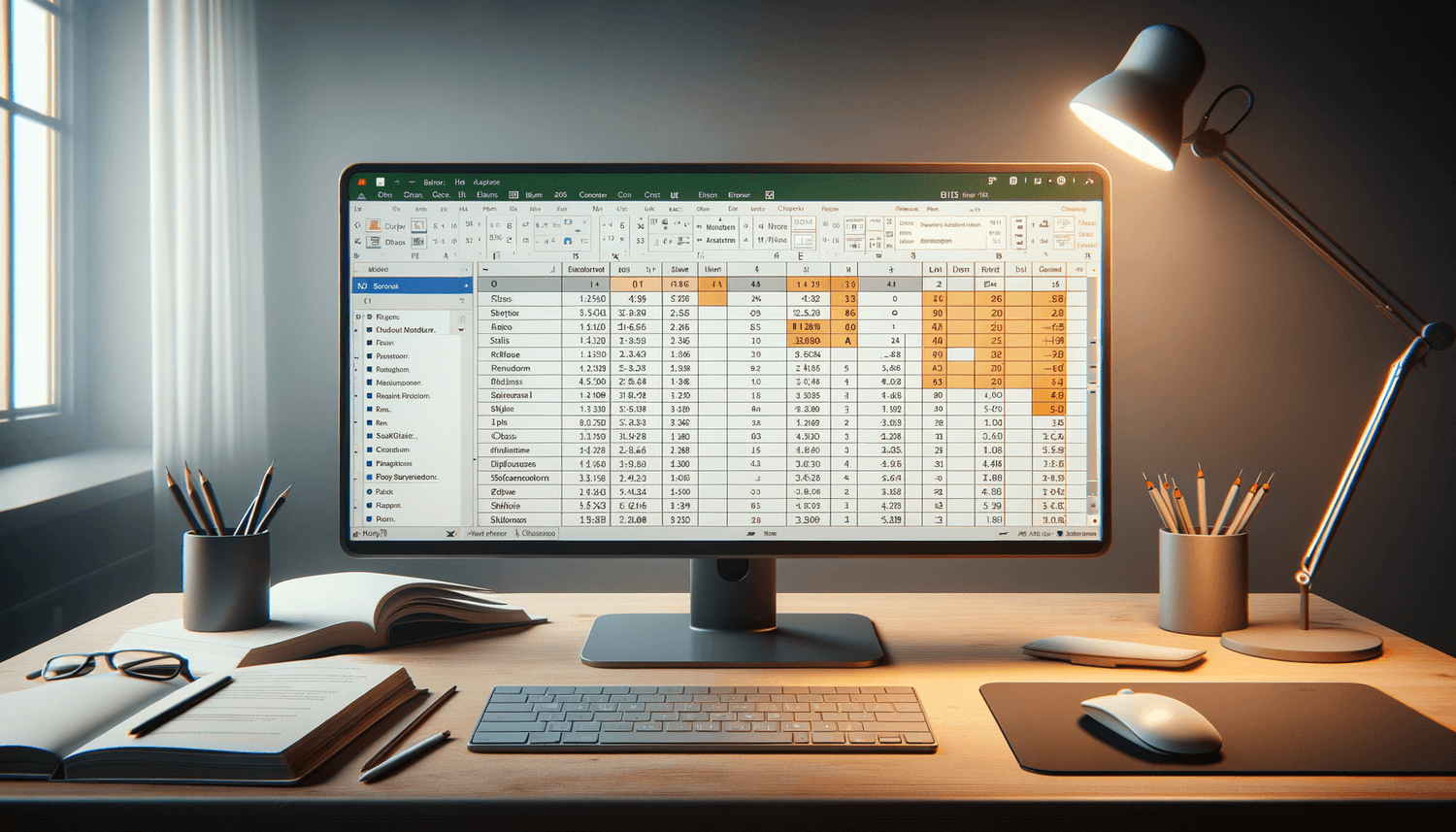This screenshot has height=832, width=1456.
Task: Click the grid icon before the 'Blyrn' tab
Action: tap(513, 195)
